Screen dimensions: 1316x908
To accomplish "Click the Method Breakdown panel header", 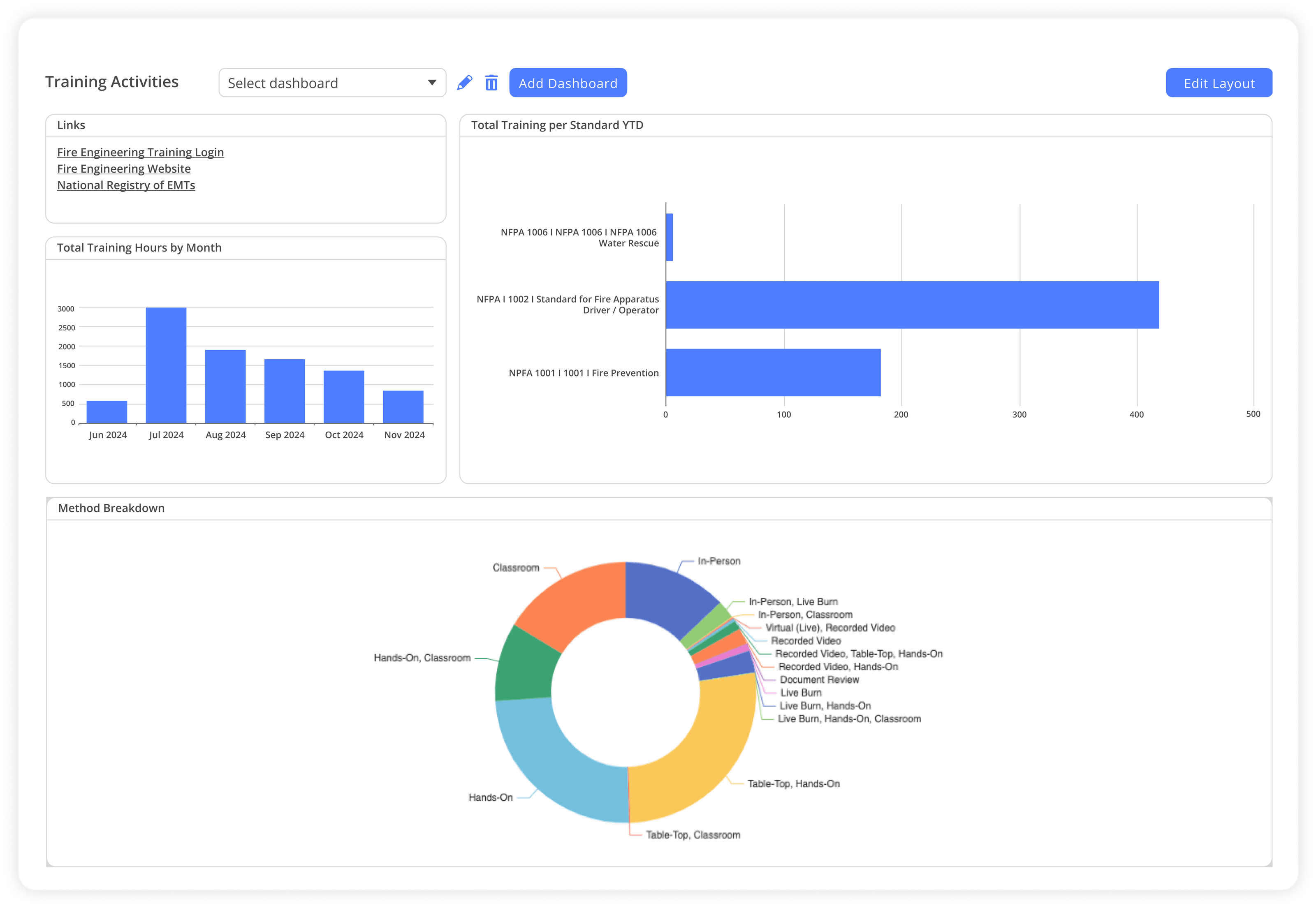I will pyautogui.click(x=111, y=508).
